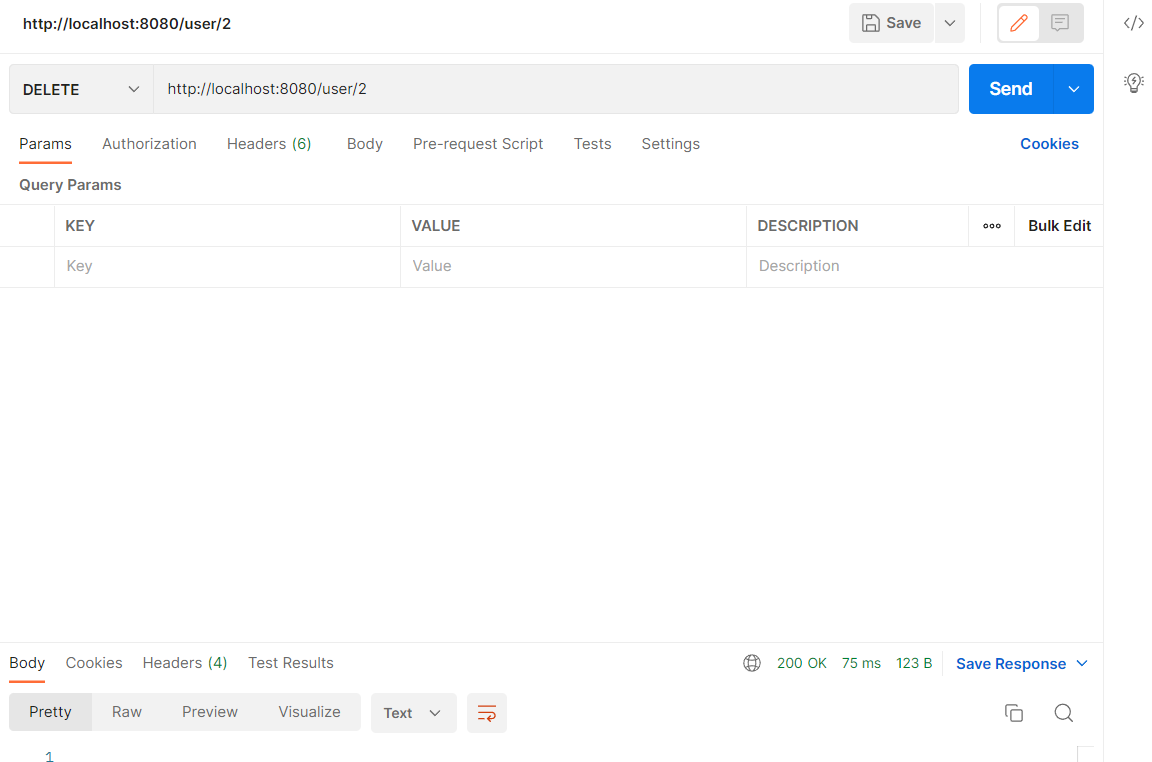This screenshot has height=762, width=1152.
Task: Search the response with the magnifier icon
Action: pos(1063,713)
